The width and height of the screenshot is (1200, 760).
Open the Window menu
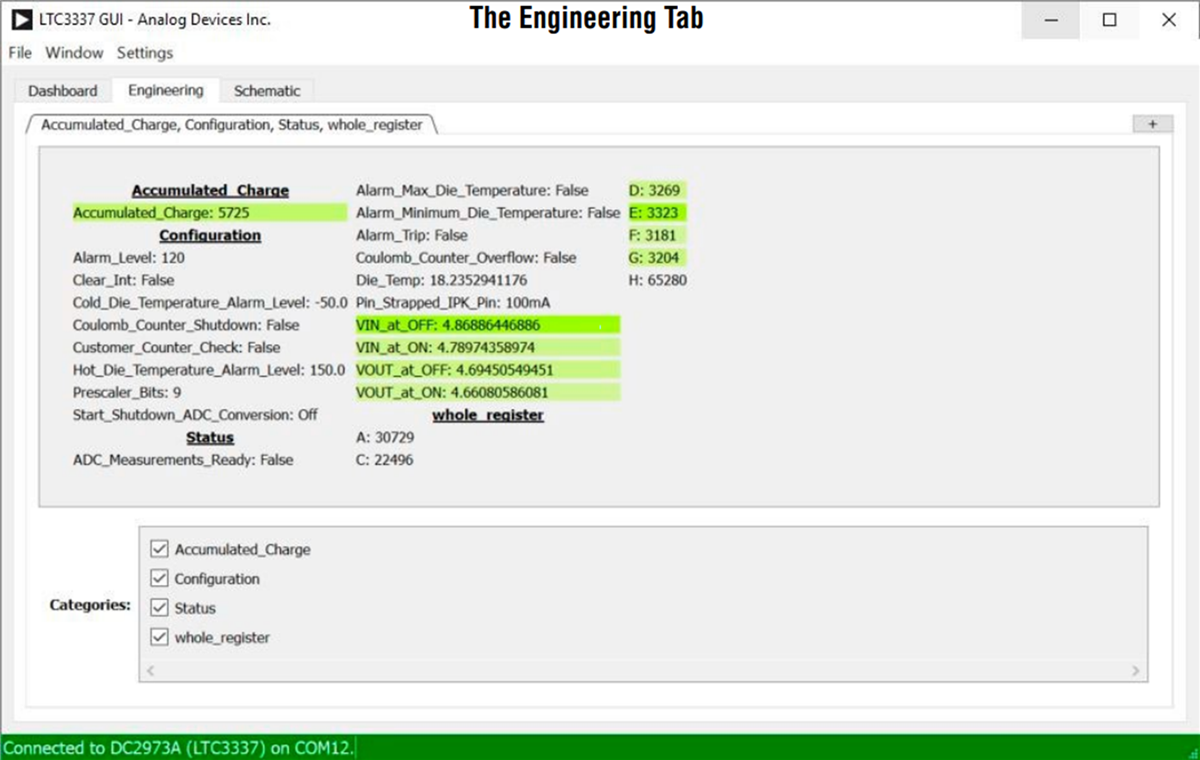click(74, 53)
